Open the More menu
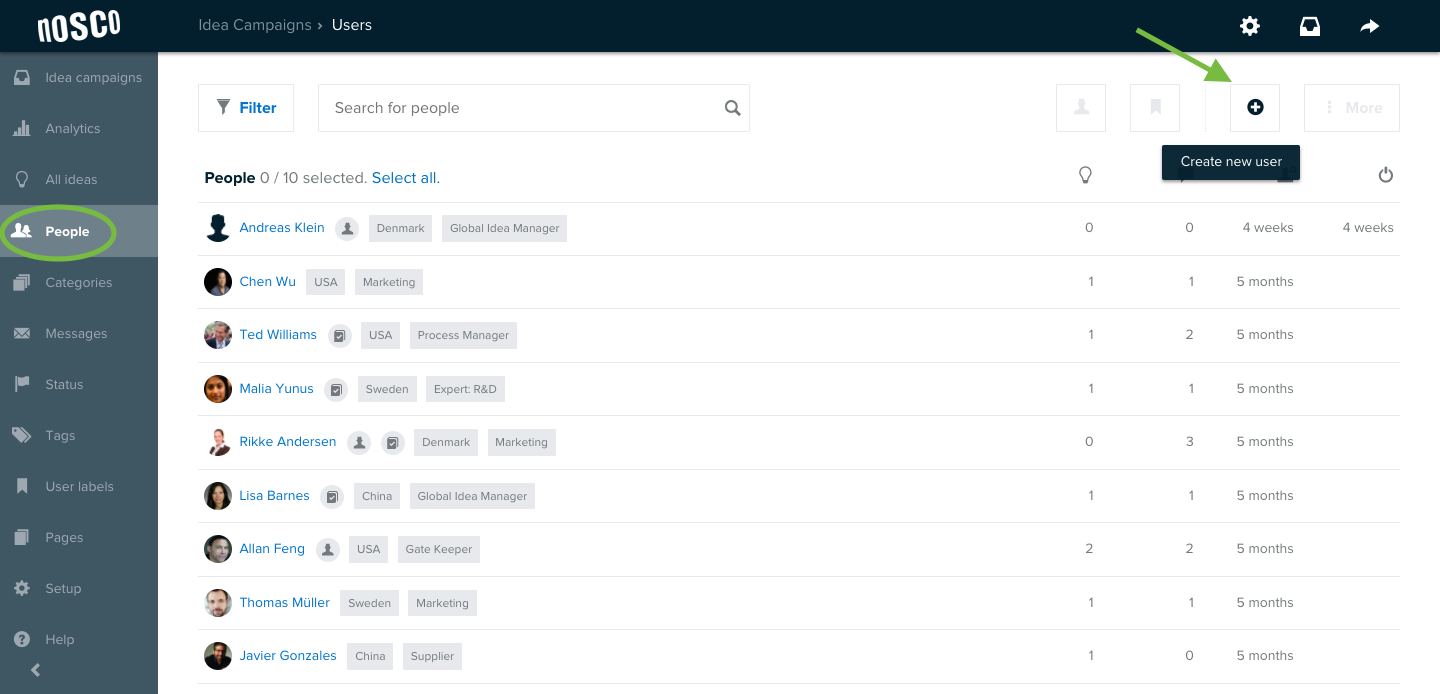Screen dimensions: 1440x694 [1352, 108]
